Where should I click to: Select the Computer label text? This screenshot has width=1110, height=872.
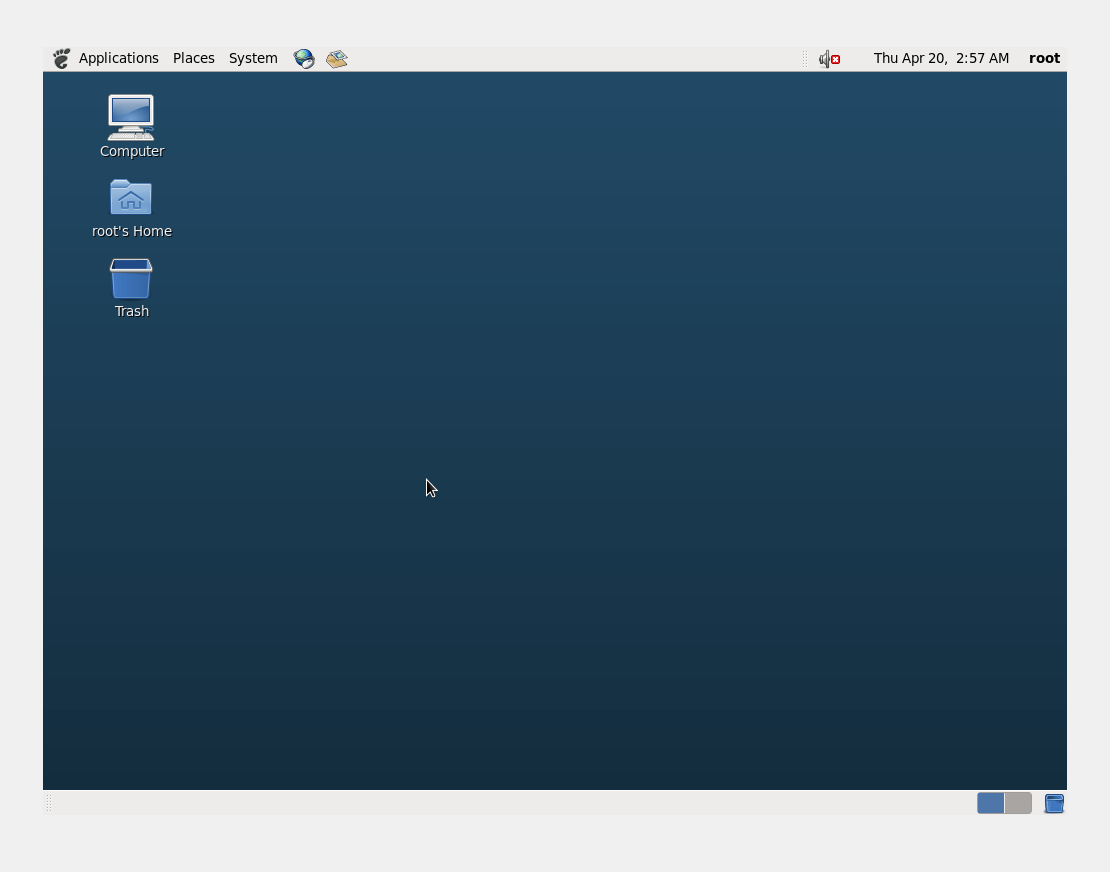pyautogui.click(x=131, y=151)
